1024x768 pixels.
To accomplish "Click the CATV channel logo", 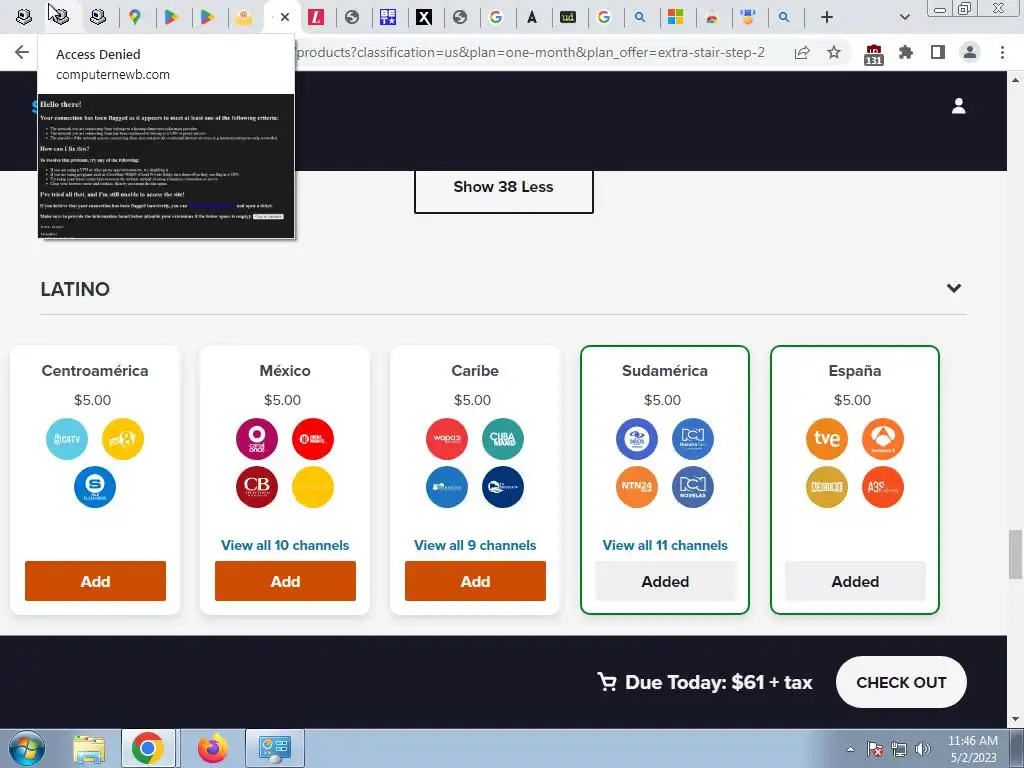I will click(x=67, y=439).
